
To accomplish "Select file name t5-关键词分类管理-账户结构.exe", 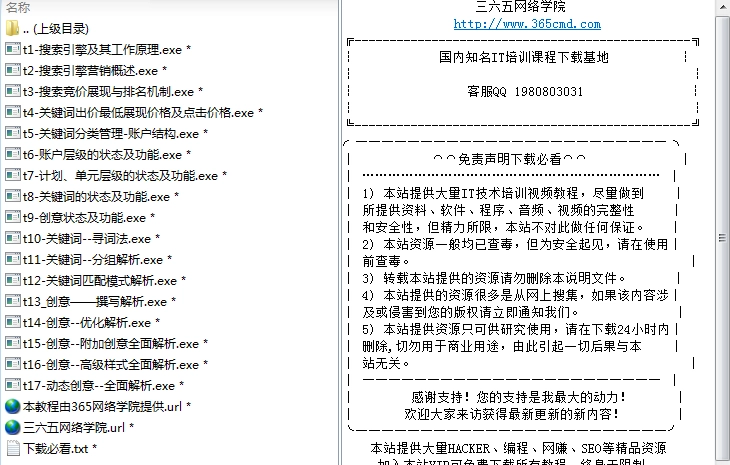I will (111, 134).
